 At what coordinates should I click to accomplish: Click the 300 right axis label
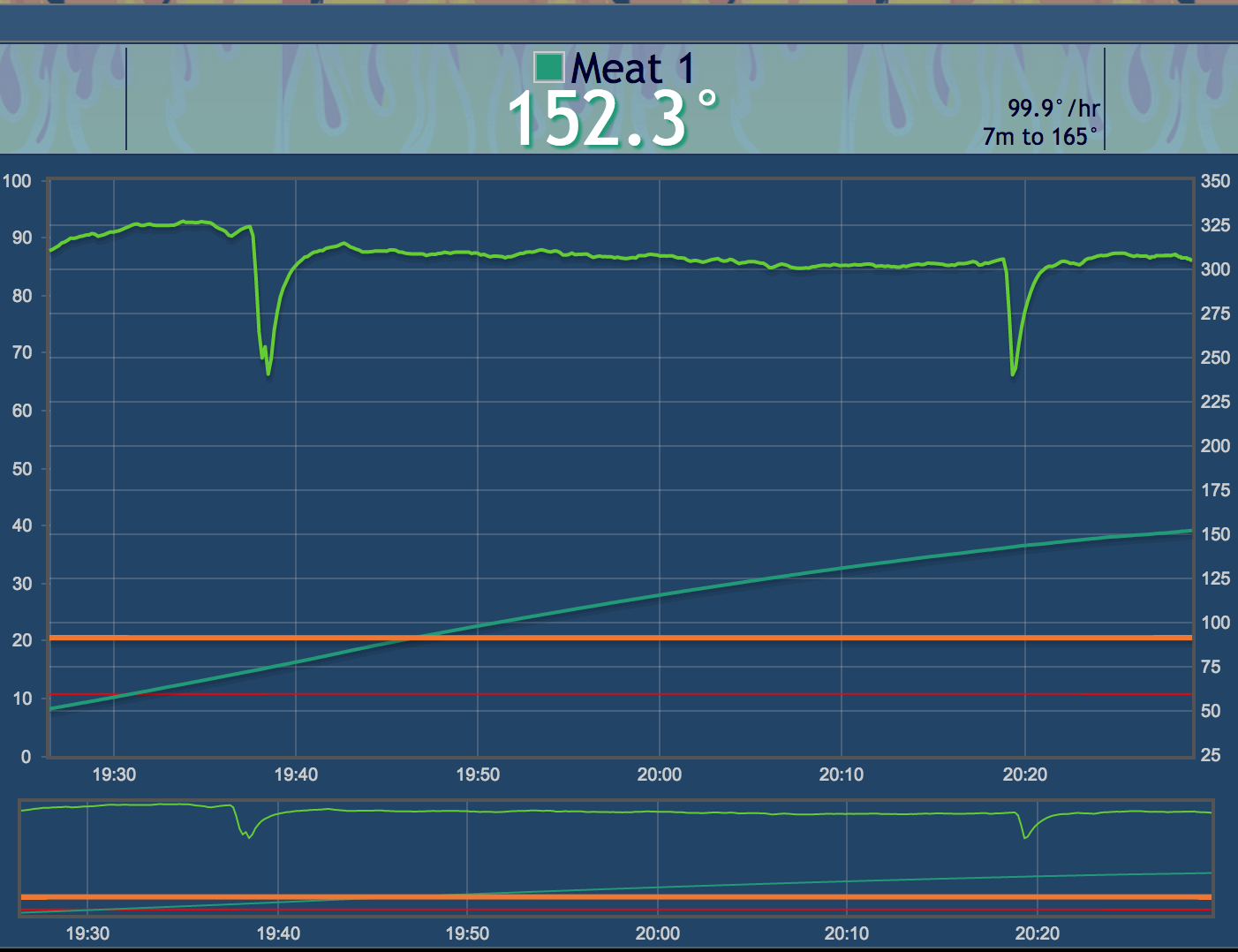click(x=1215, y=269)
